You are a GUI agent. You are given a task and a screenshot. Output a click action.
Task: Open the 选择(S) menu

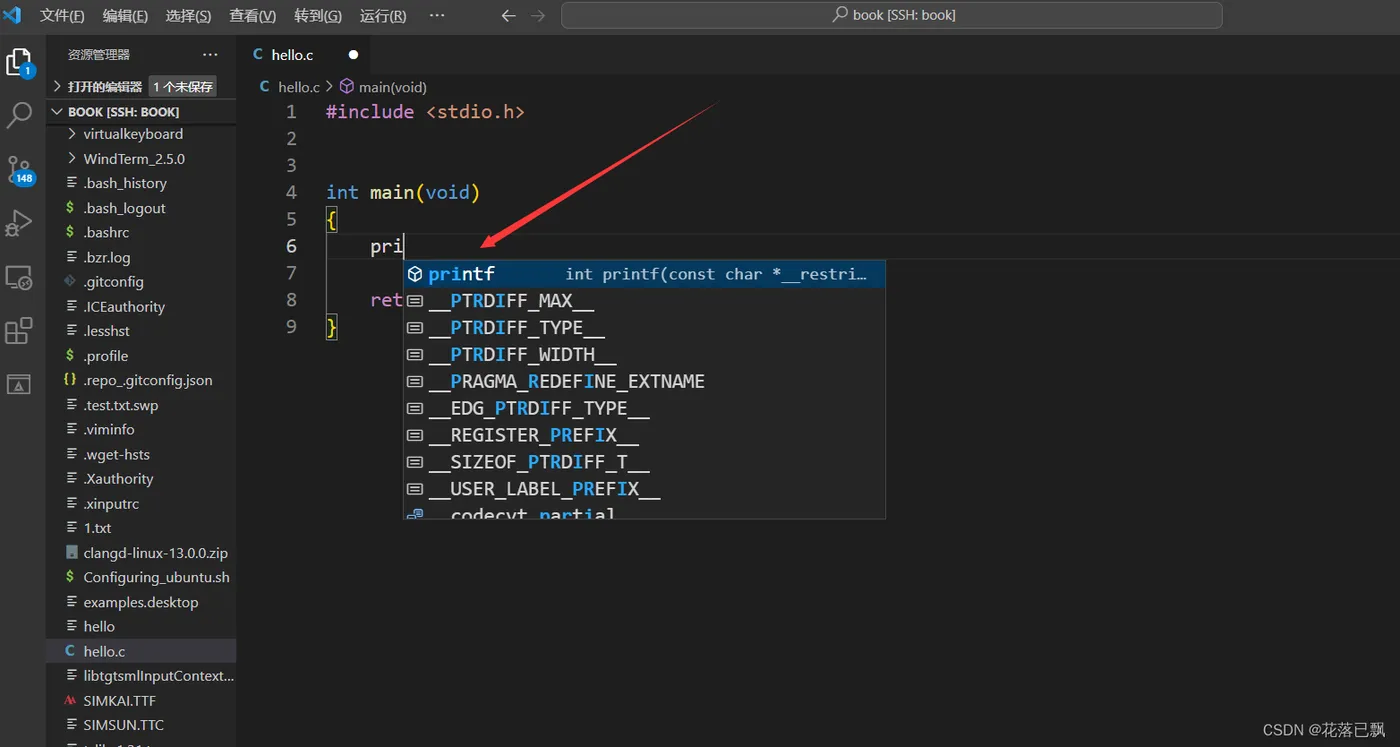[188, 15]
